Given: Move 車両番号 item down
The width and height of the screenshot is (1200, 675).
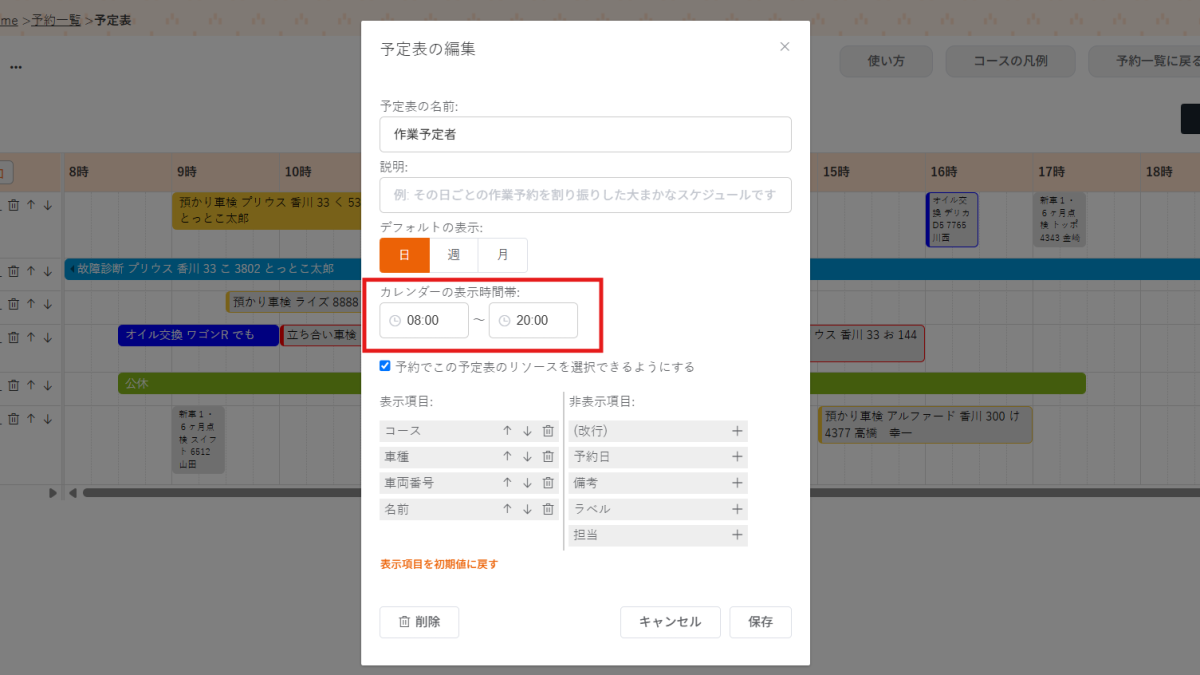Looking at the screenshot, I should coord(527,483).
